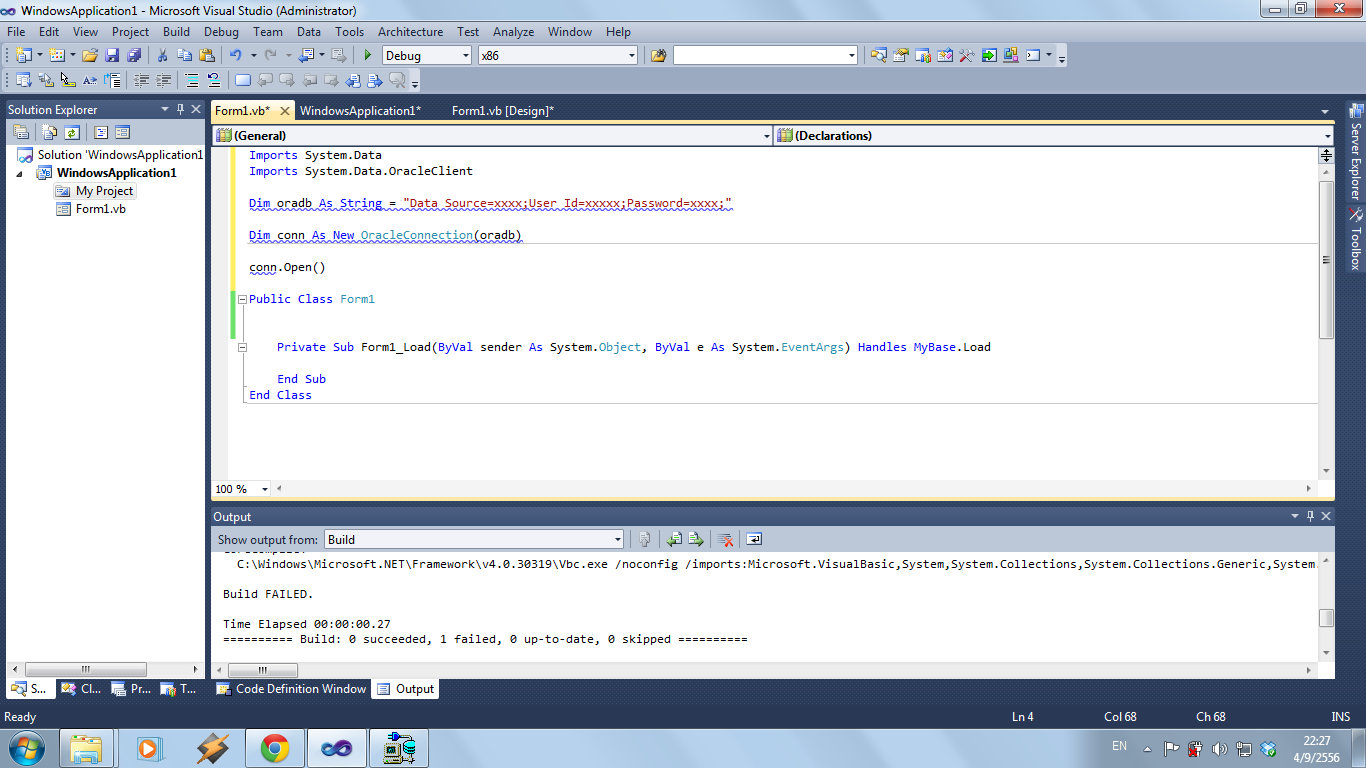The width and height of the screenshot is (1366, 768).
Task: Click the Windows Start button
Action: 26,747
